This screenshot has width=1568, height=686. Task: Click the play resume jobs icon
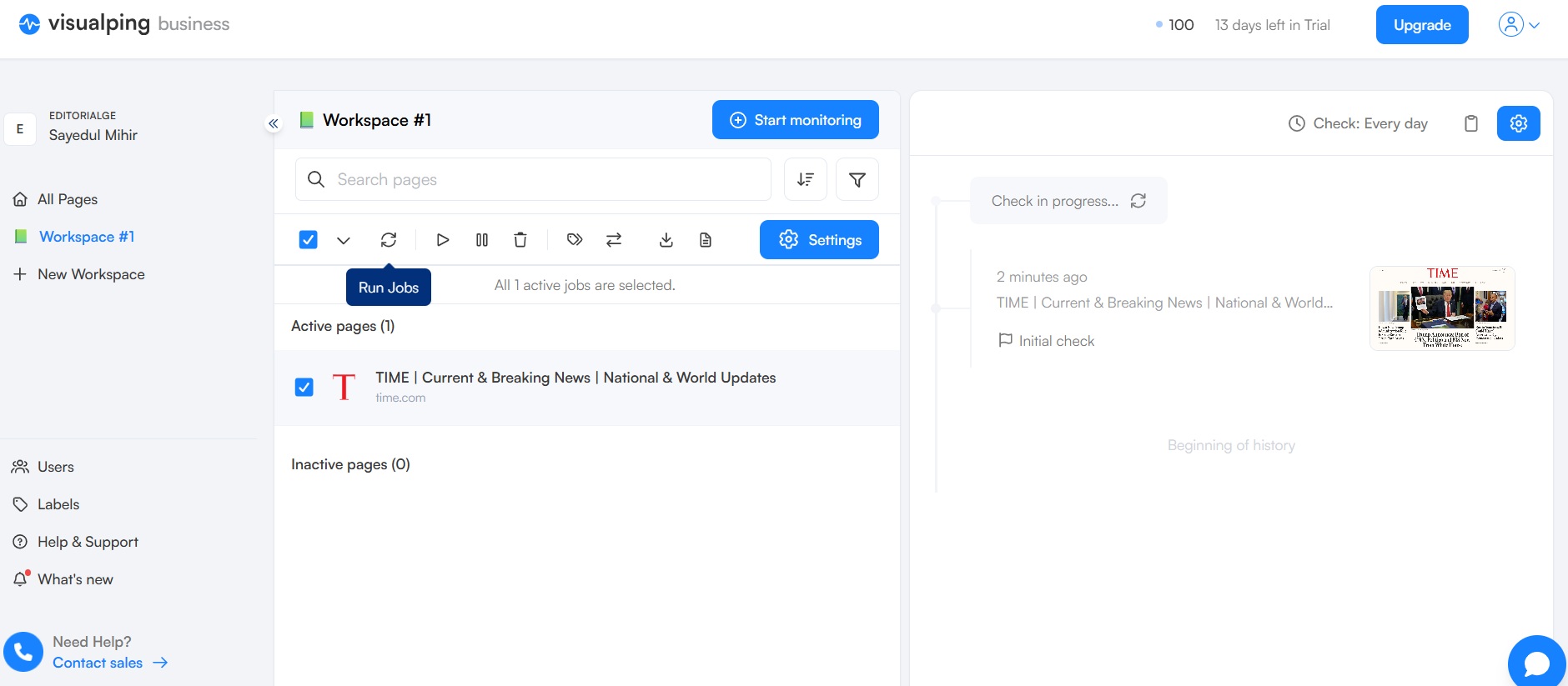click(443, 240)
